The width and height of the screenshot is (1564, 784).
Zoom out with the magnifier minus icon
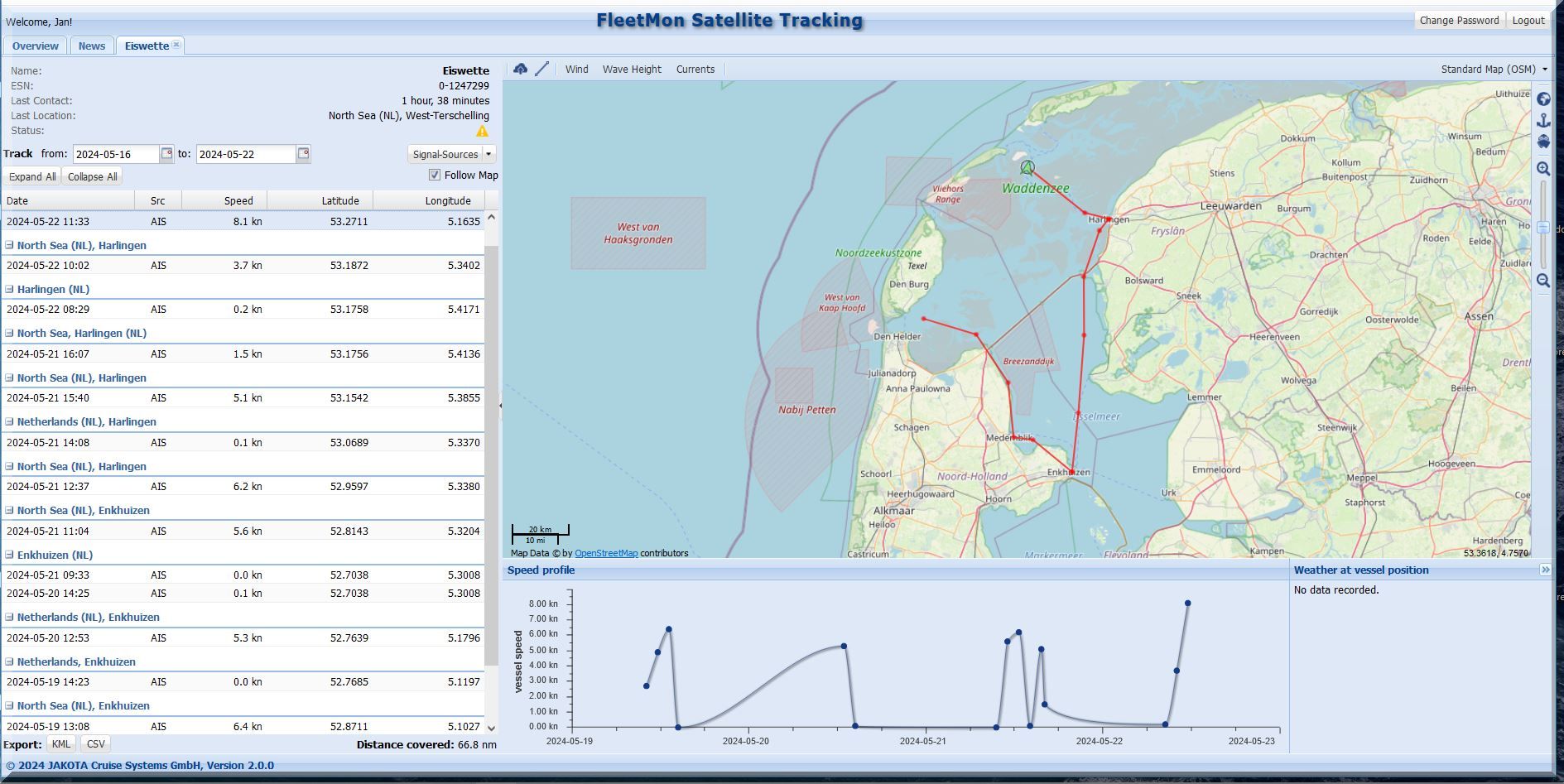click(1543, 281)
